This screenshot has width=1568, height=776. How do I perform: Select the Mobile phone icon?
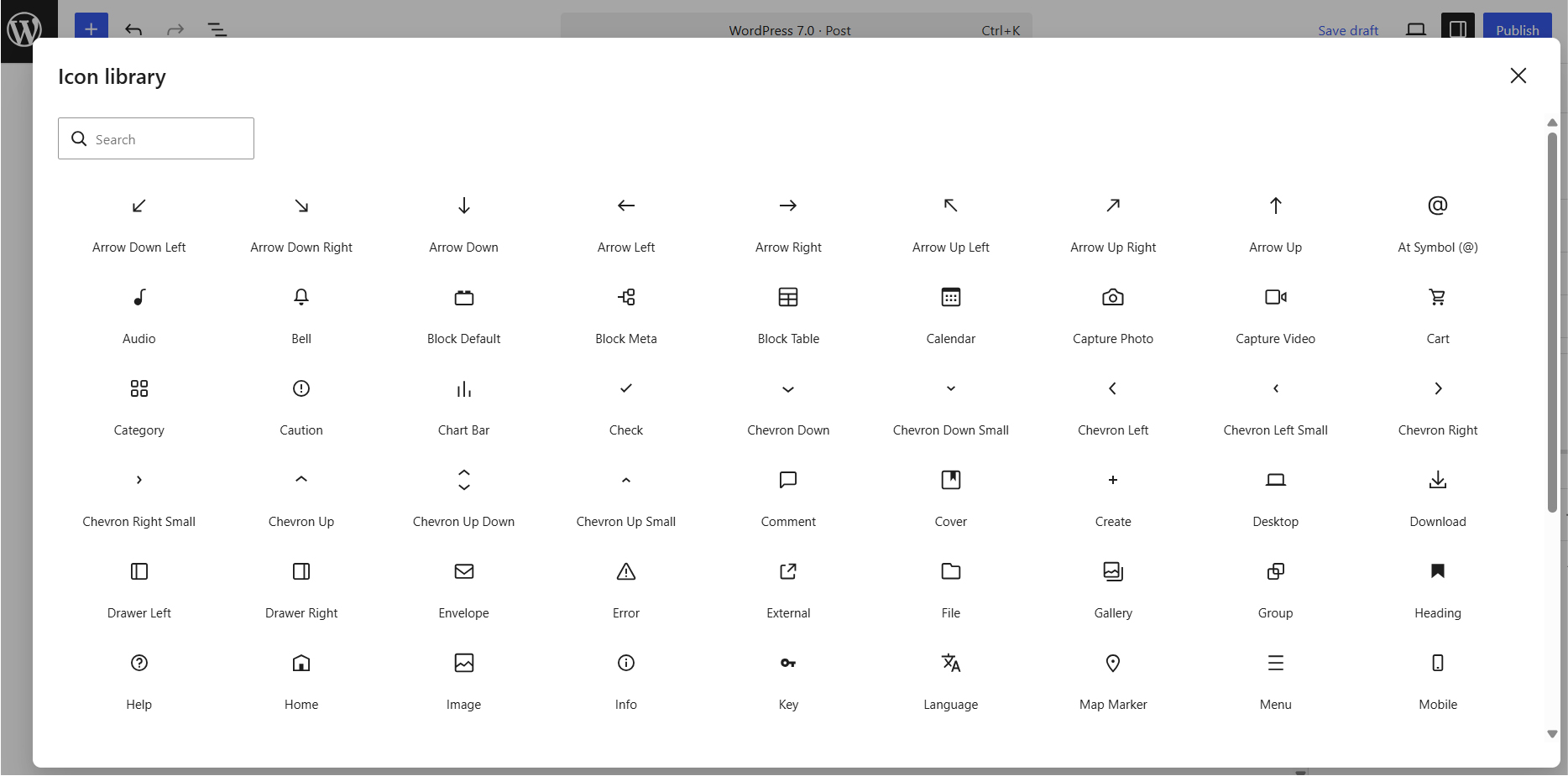1438,663
